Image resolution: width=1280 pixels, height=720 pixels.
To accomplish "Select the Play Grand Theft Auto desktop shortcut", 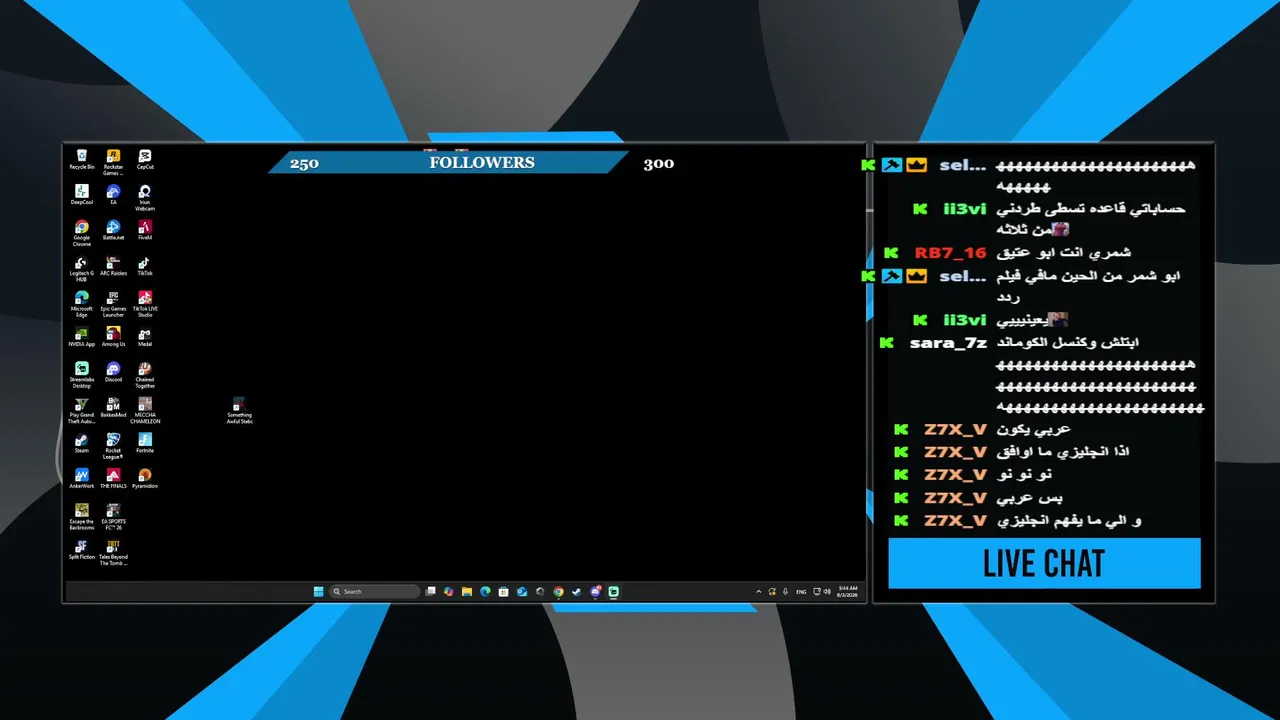I will (82, 411).
